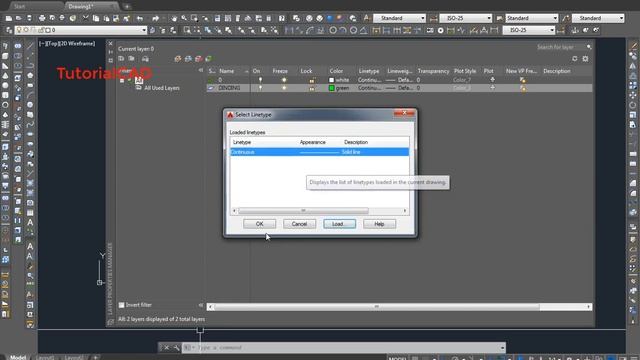Open command line history dropdown arrow
The height and width of the screenshot is (360, 640).
tap(502, 348)
